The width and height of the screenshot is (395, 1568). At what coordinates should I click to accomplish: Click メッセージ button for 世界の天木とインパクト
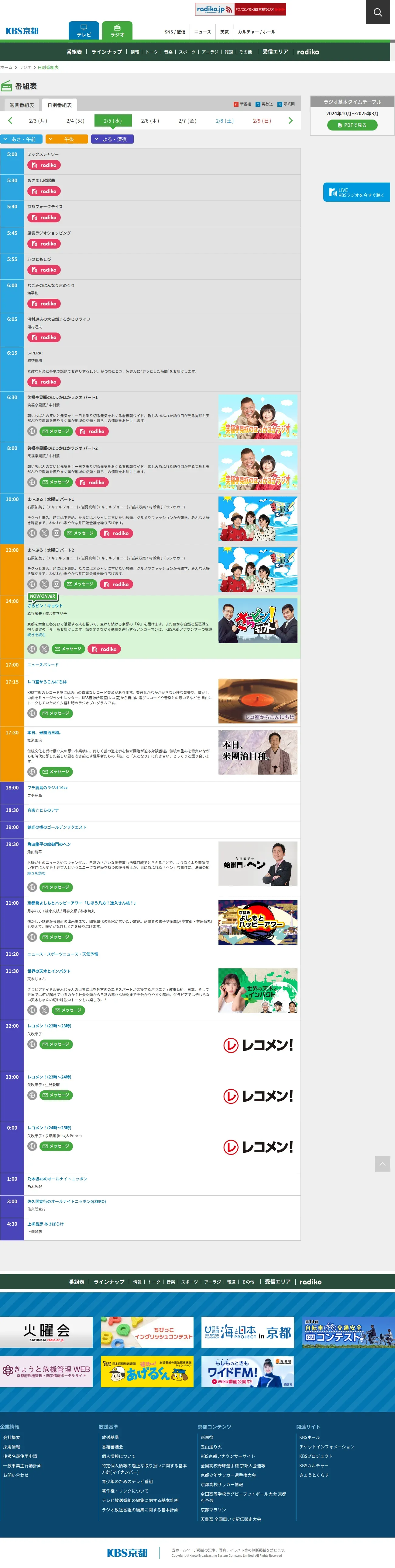pyautogui.click(x=69, y=1010)
